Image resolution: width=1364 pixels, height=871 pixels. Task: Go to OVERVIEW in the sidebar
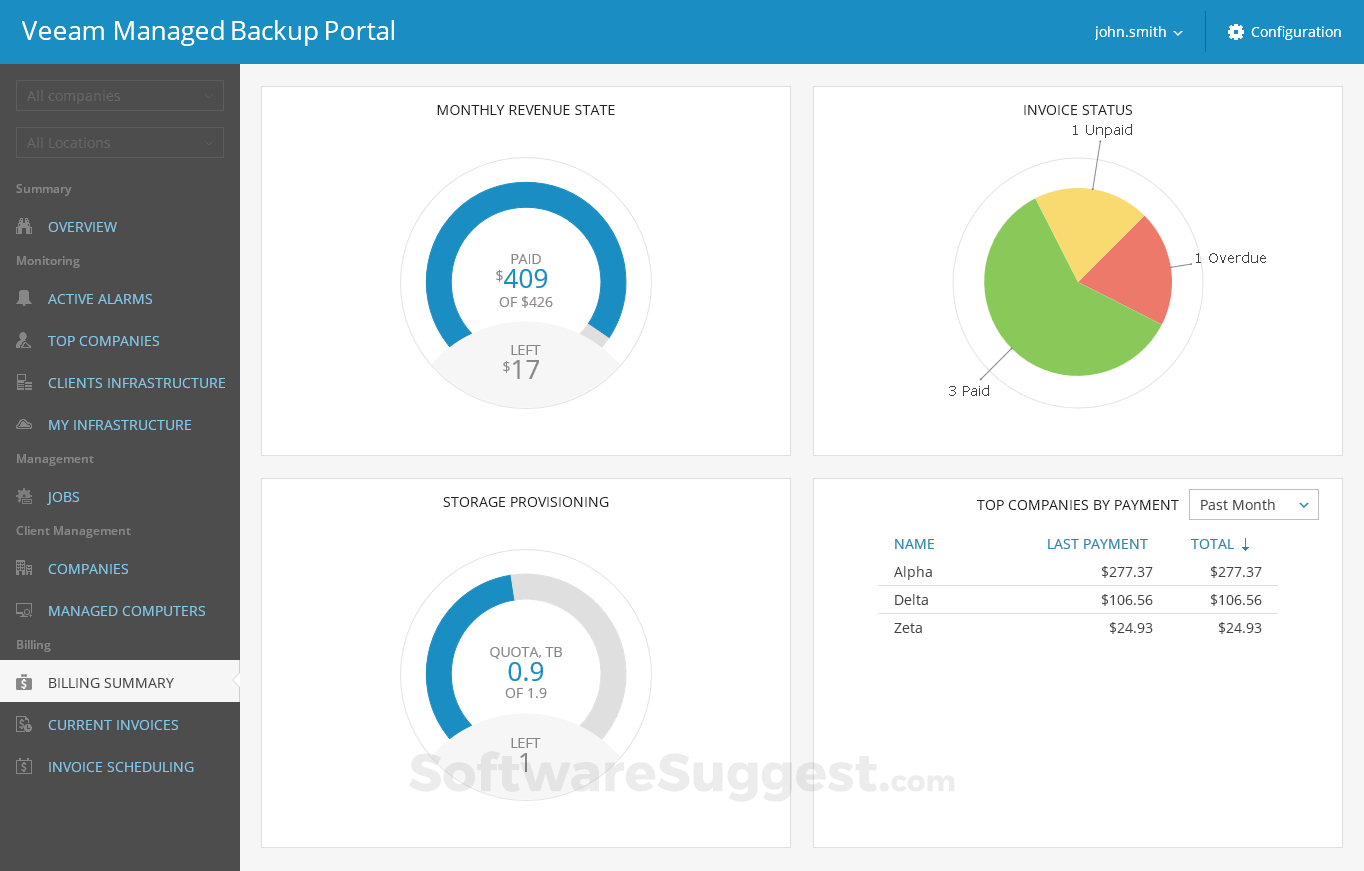click(x=82, y=227)
